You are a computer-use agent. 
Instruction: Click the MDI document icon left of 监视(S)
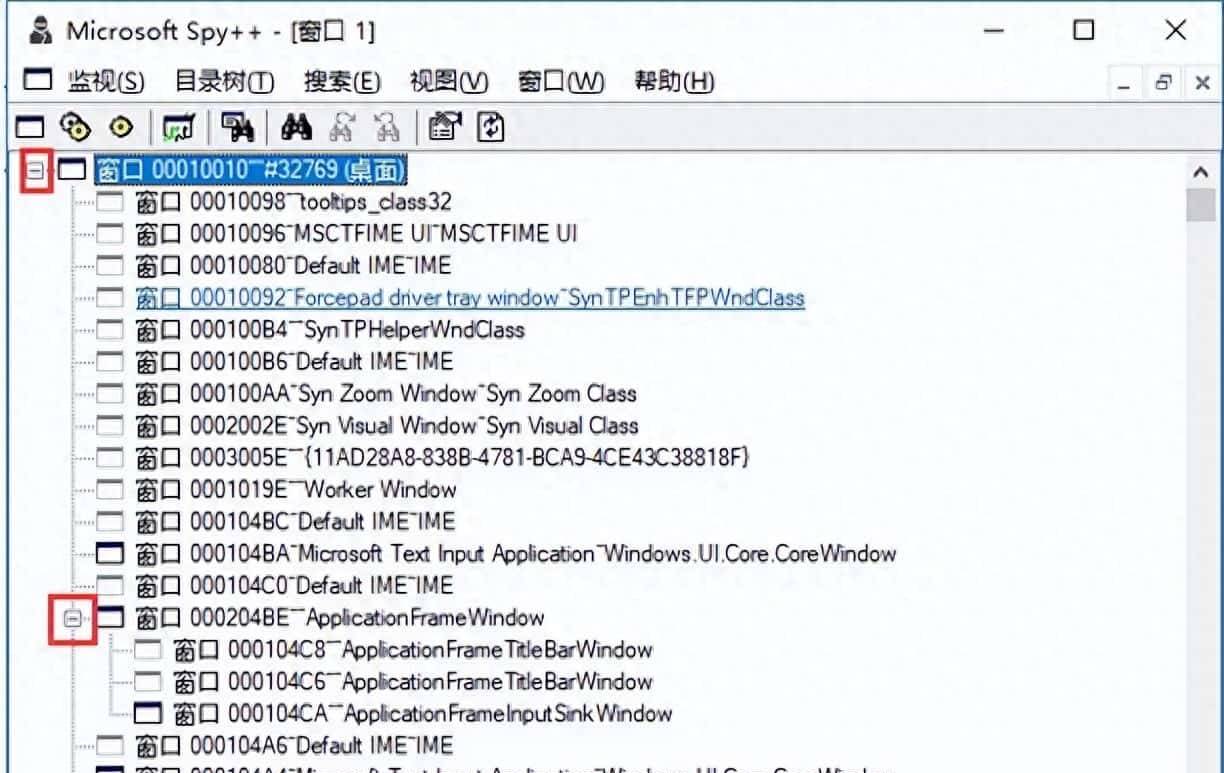click(x=37, y=82)
